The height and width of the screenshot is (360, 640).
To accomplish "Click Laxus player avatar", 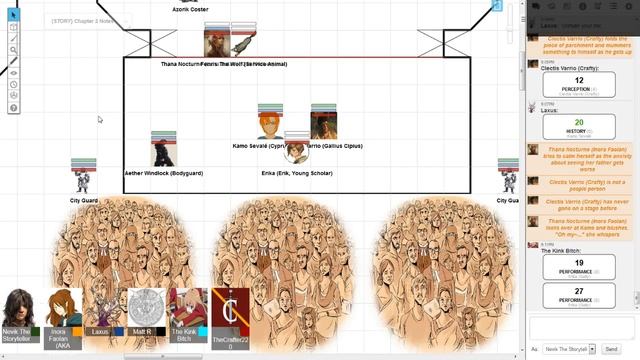I will click(104, 307).
